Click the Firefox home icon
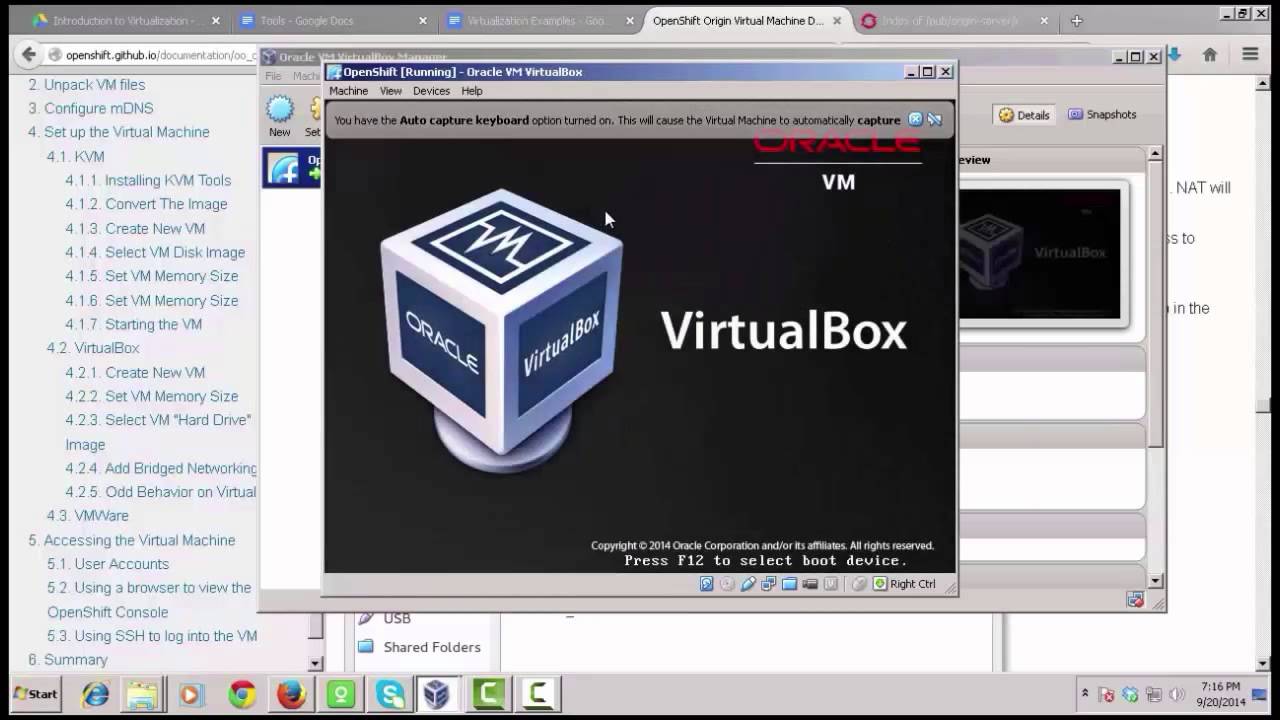The image size is (1280, 720). [x=1210, y=55]
